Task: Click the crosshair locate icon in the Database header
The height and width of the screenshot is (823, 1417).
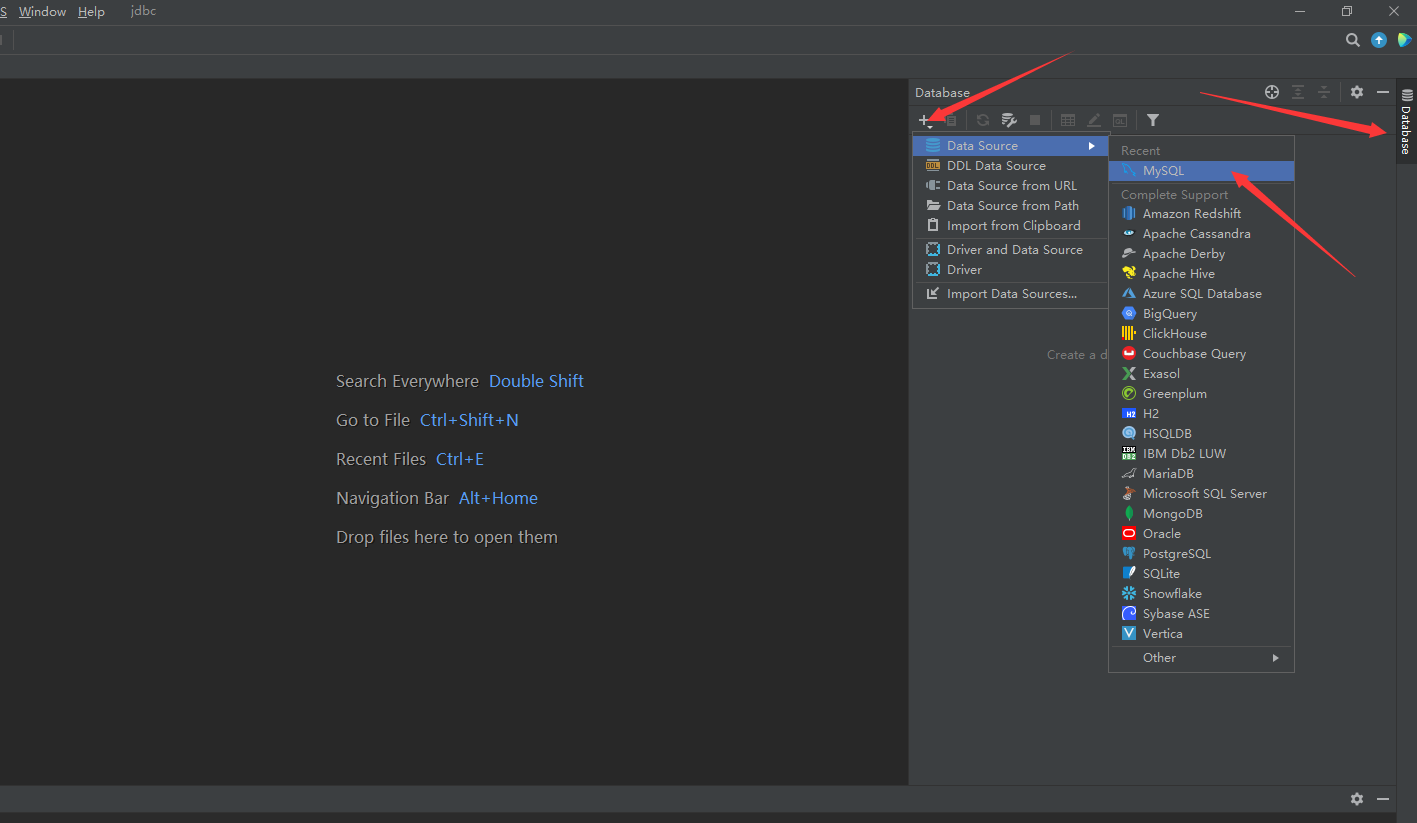Action: pos(1272,92)
